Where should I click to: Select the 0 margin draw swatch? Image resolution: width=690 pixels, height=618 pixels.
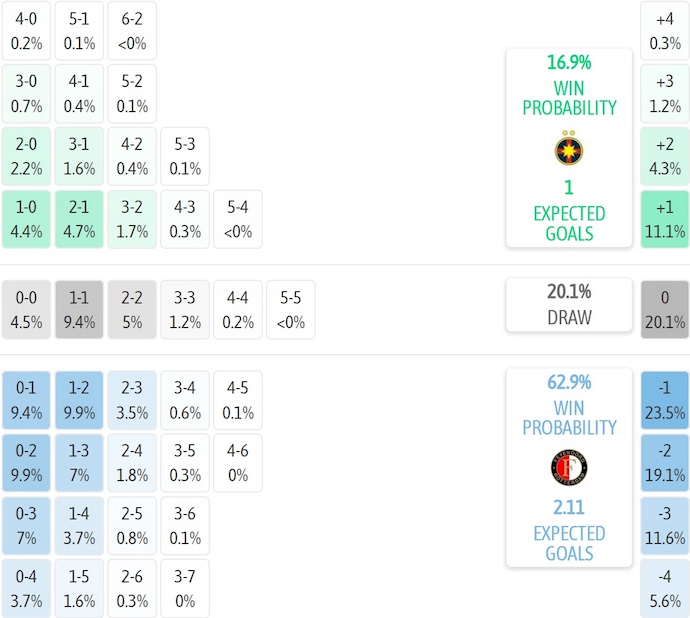coord(664,309)
